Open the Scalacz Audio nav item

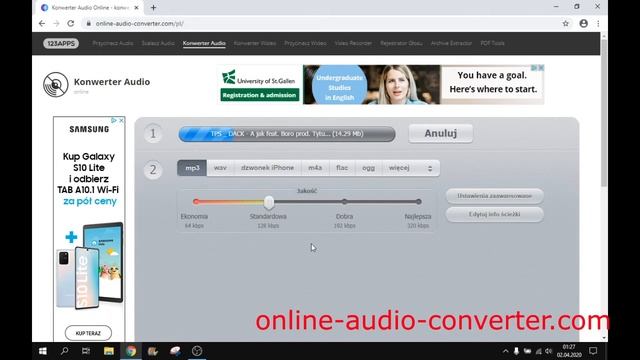pyautogui.click(x=158, y=43)
